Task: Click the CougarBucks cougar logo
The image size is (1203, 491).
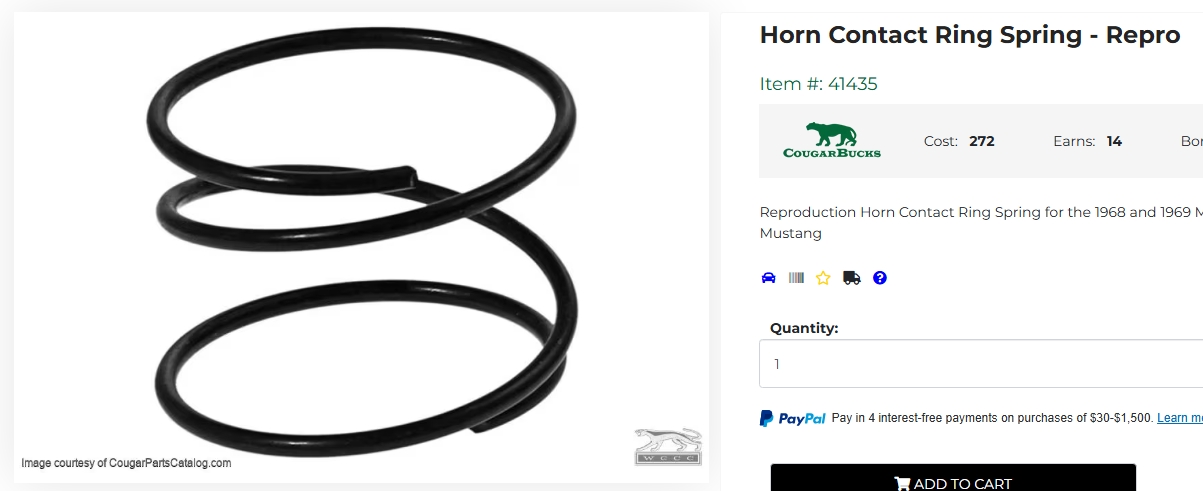Action: (x=832, y=140)
